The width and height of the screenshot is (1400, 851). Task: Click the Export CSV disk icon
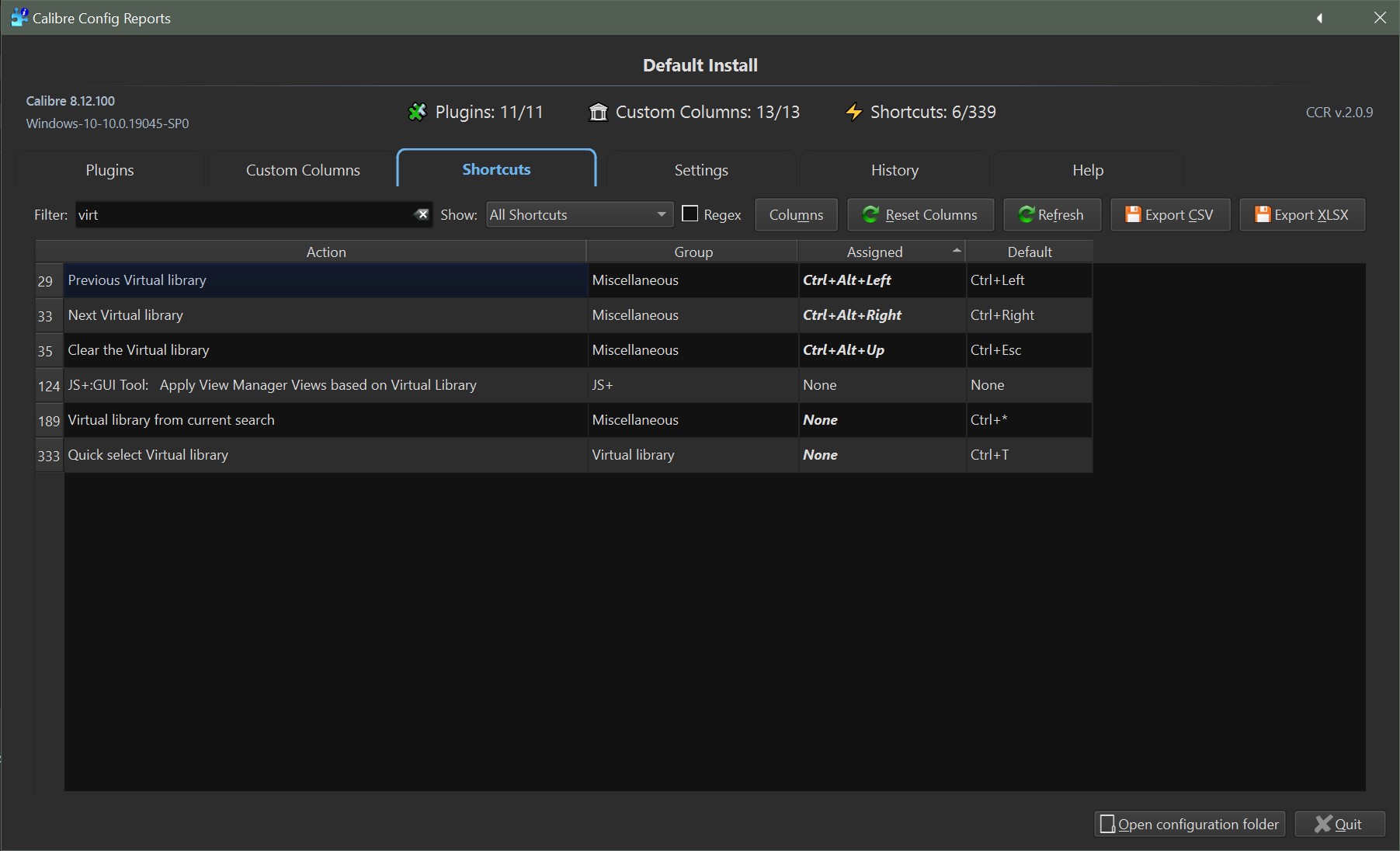1133,215
